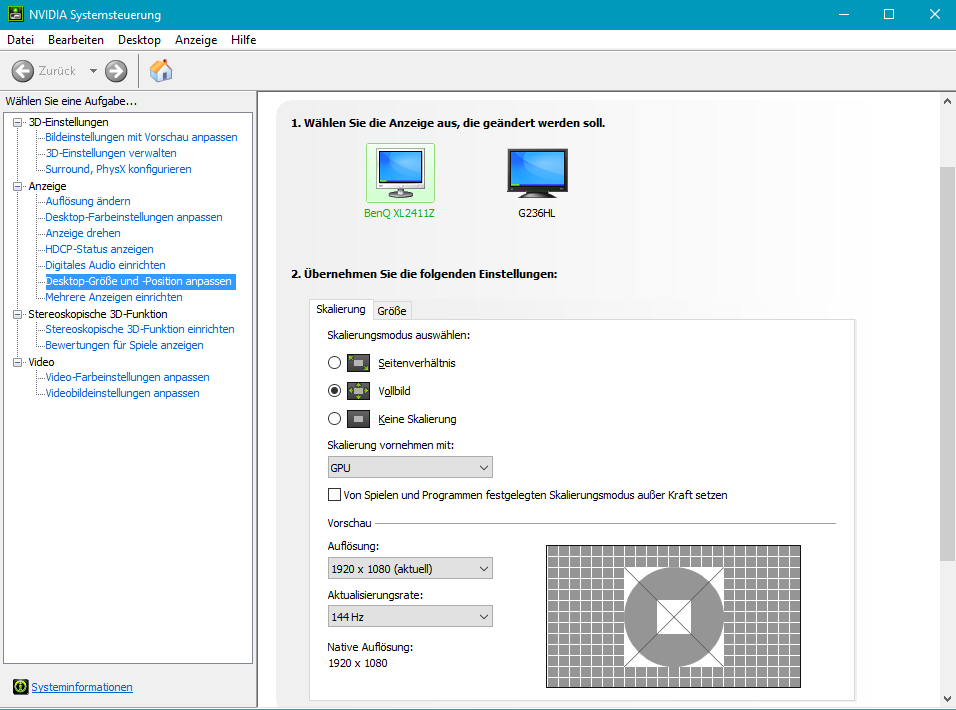Click the Vollbild scaling mode icon
Viewport: 956px width, 710px height.
358,391
